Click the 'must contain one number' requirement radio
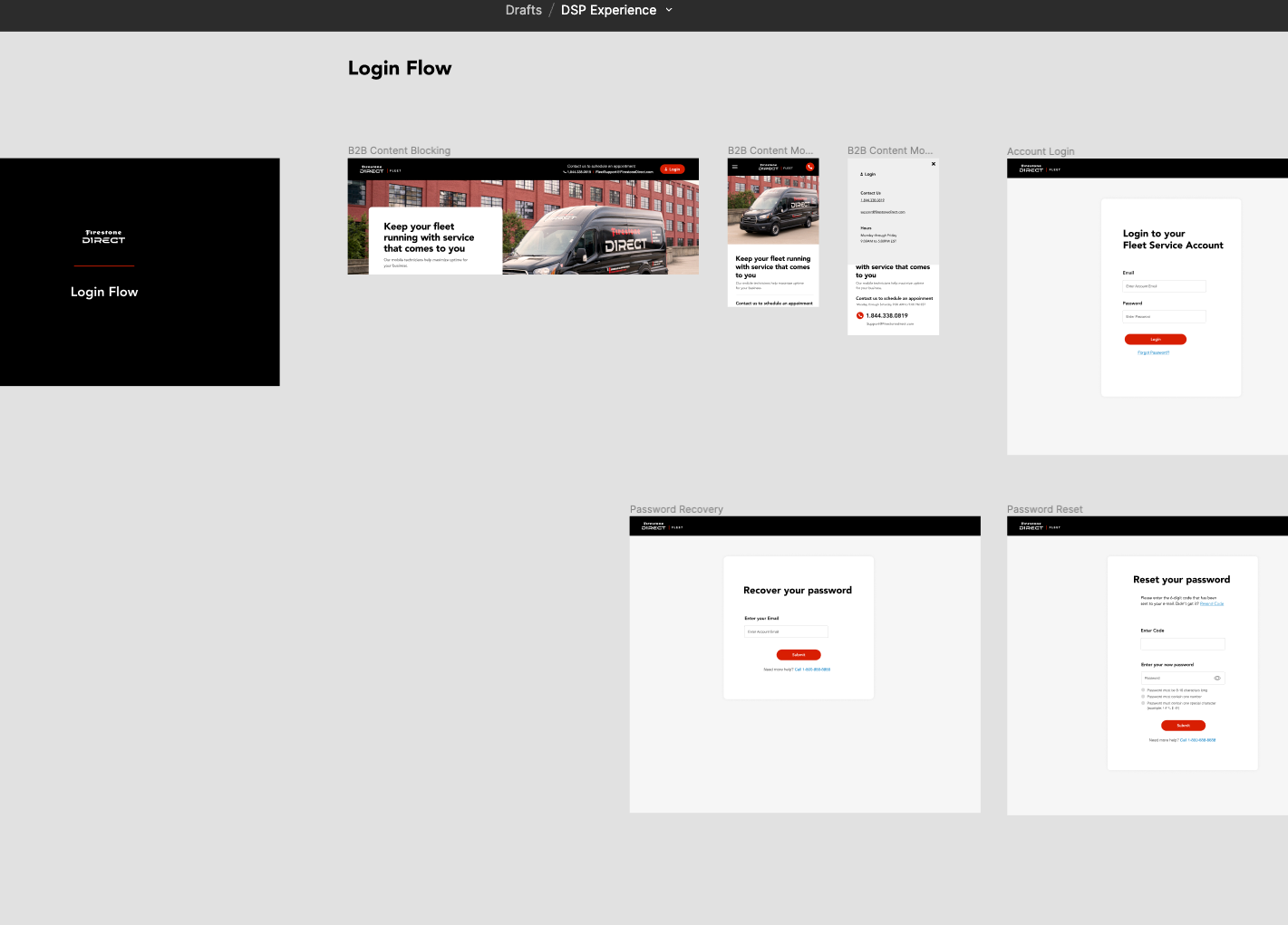Viewport: 1288px width, 925px height. [x=1143, y=697]
